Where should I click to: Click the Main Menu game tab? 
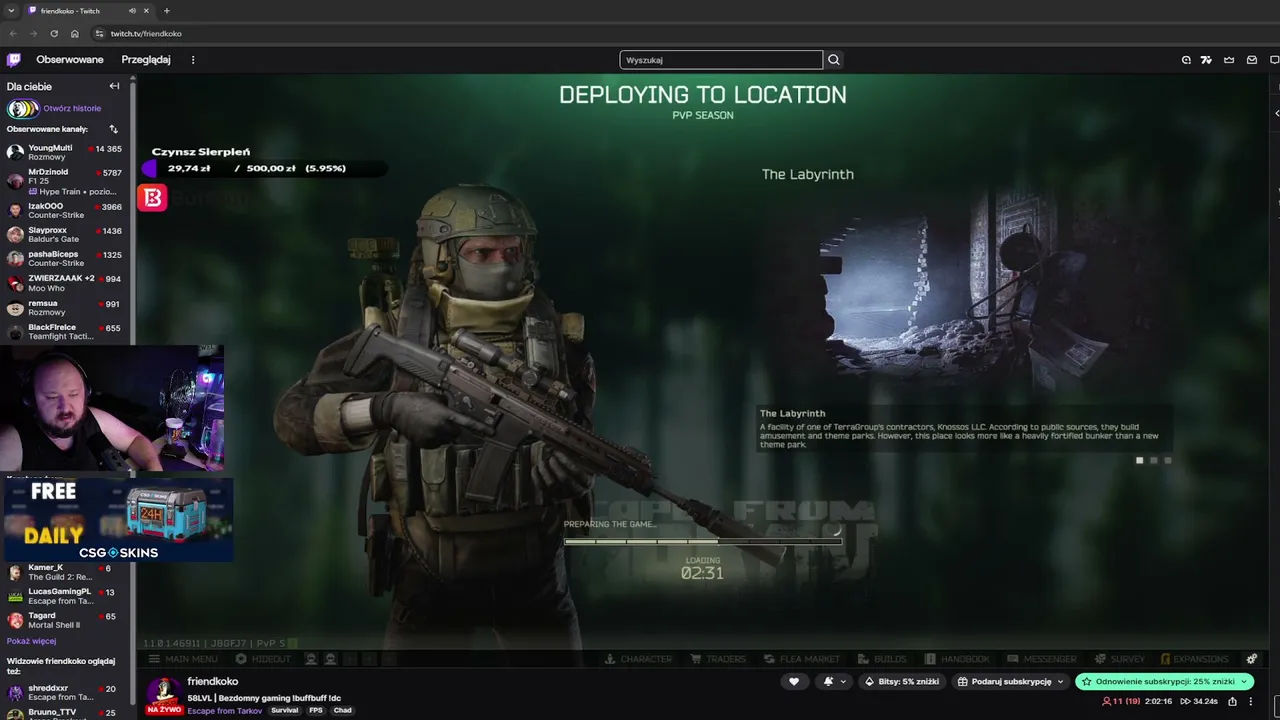click(x=183, y=659)
